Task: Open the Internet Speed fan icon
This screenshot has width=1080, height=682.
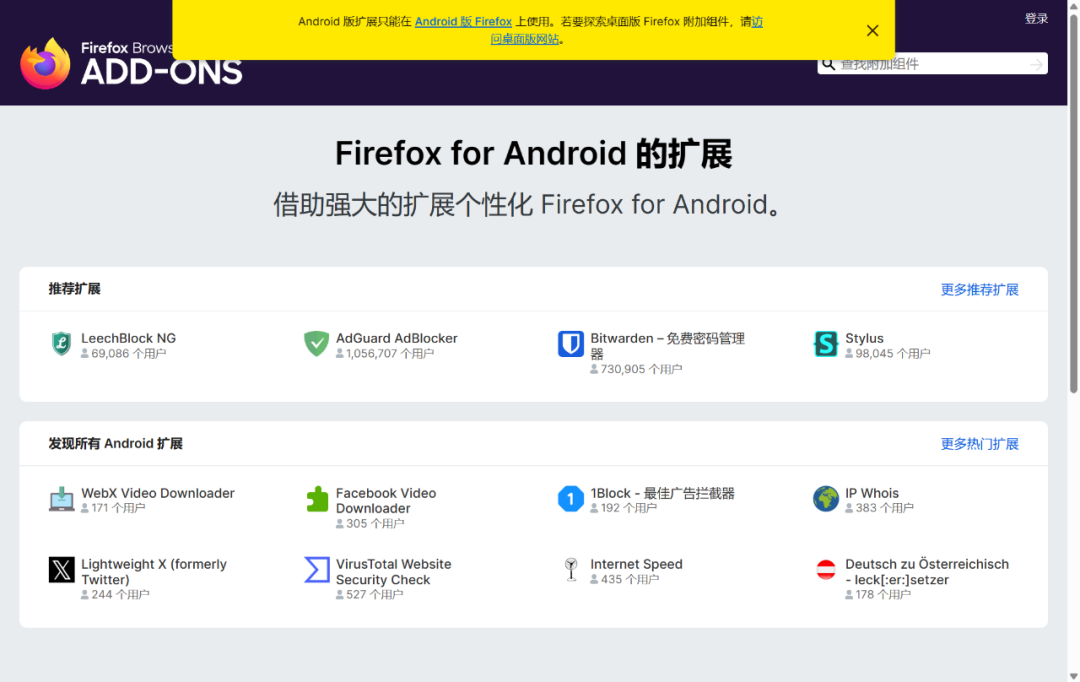Action: [x=571, y=570]
